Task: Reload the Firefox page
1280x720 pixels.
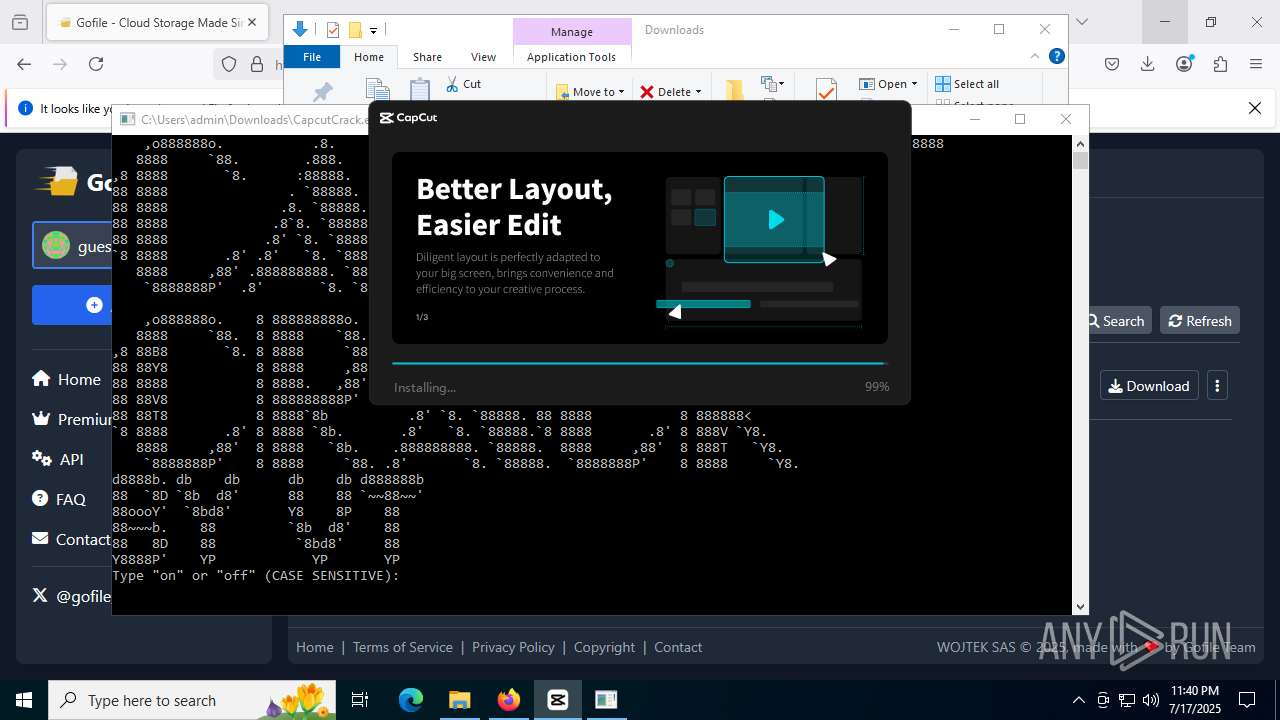Action: tap(96, 64)
